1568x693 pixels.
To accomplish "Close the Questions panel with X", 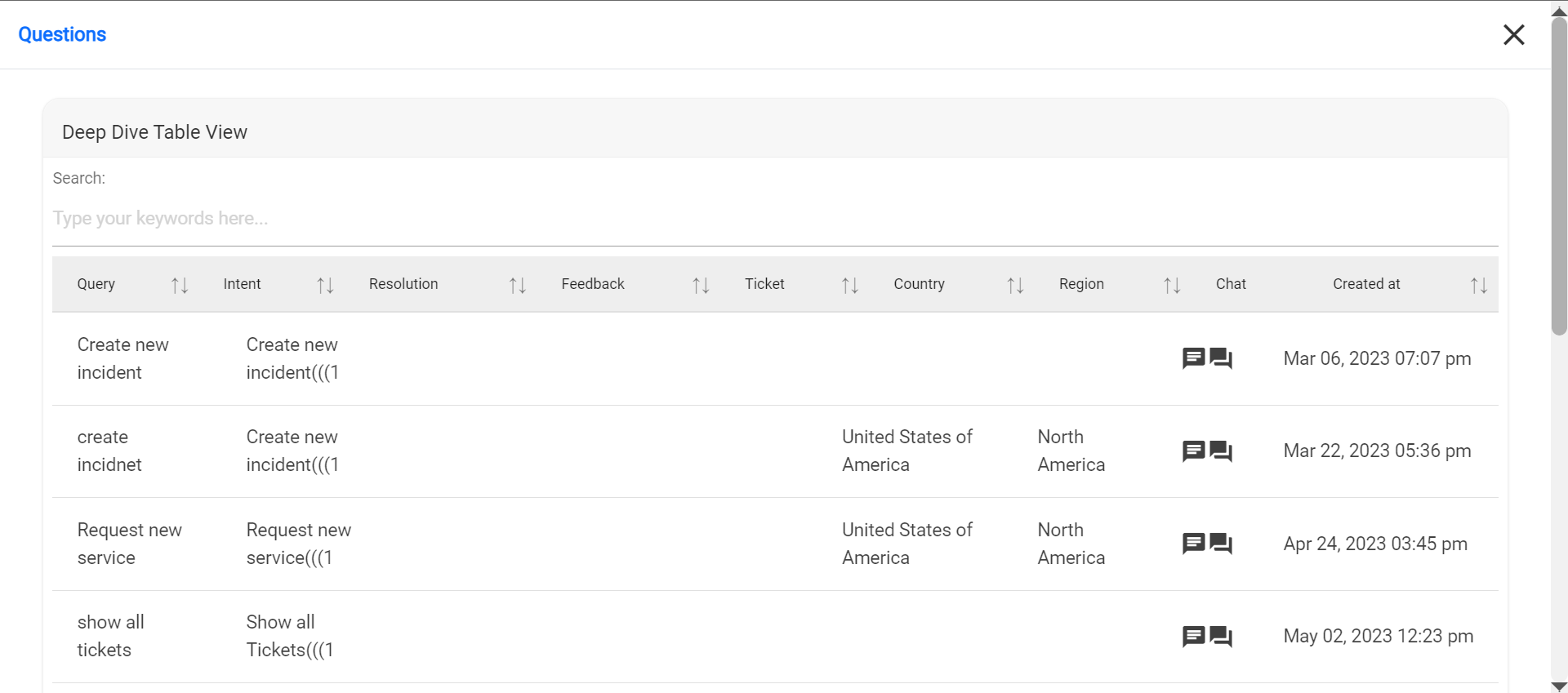I will [1513, 34].
